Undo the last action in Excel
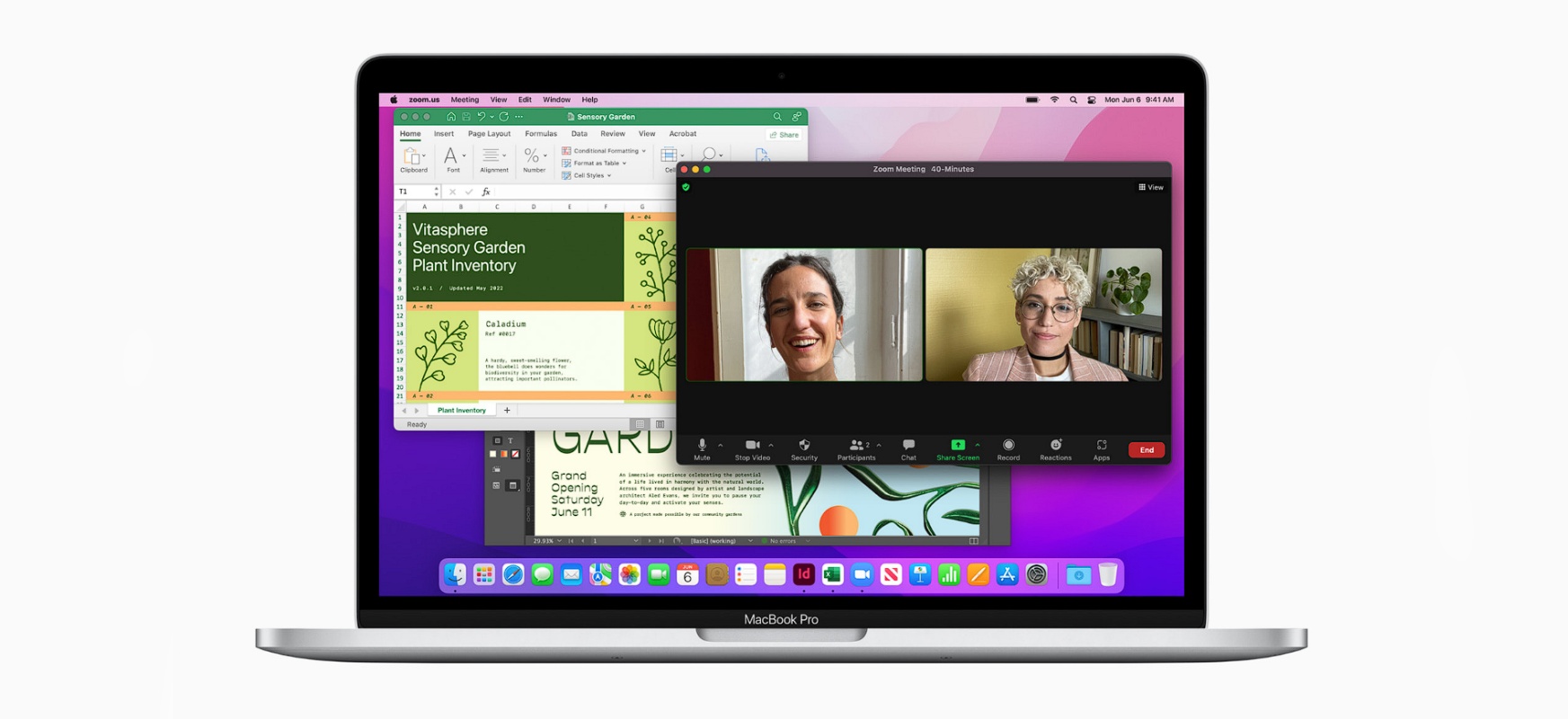Viewport: 1568px width, 719px height. (482, 117)
